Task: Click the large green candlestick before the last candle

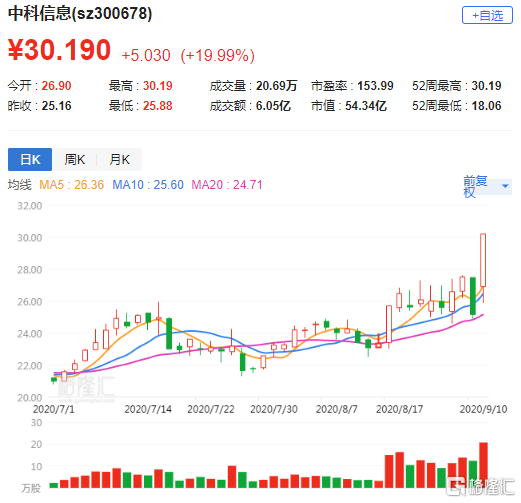Action: click(473, 296)
